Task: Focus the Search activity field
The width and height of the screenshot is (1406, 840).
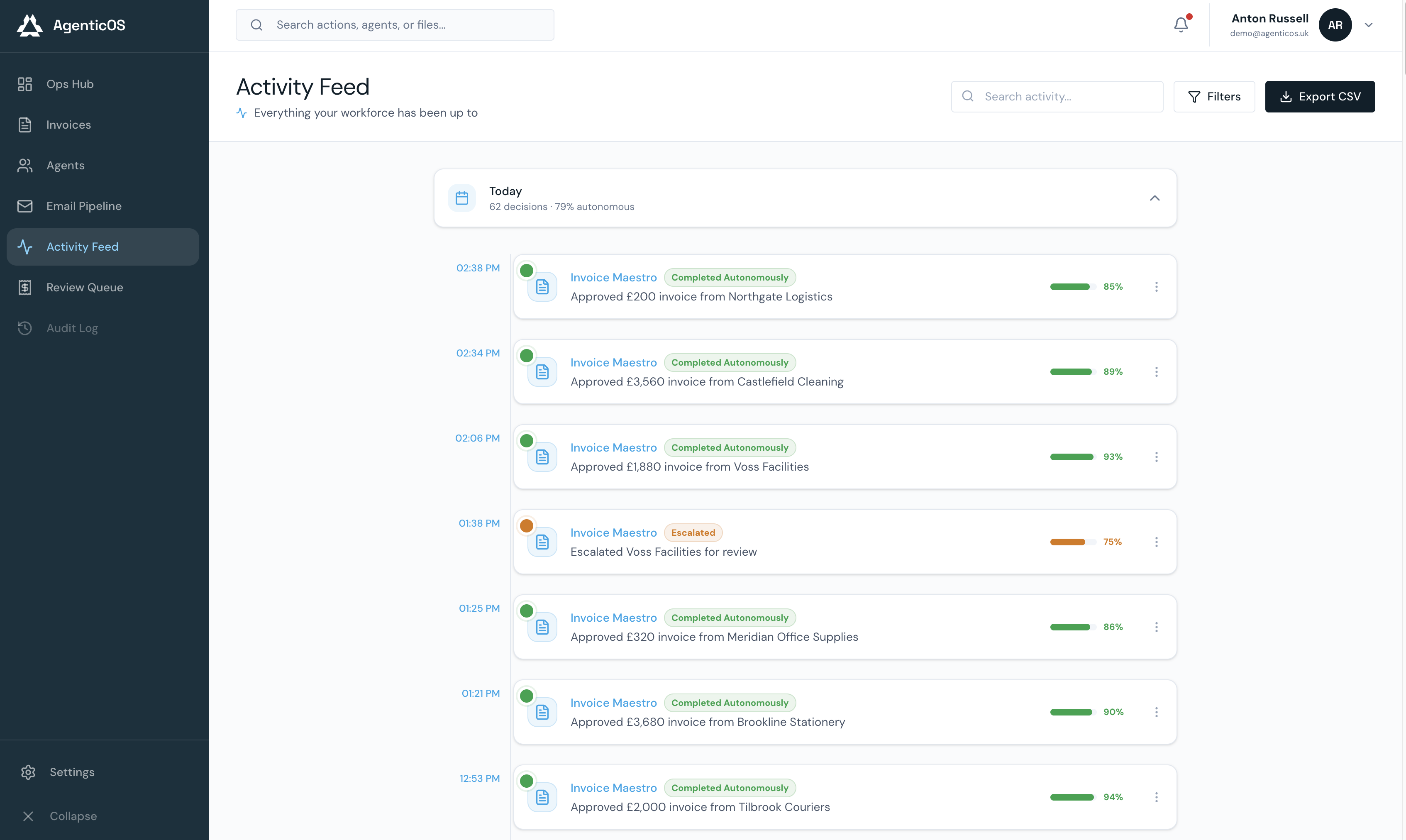Action: click(x=1057, y=97)
